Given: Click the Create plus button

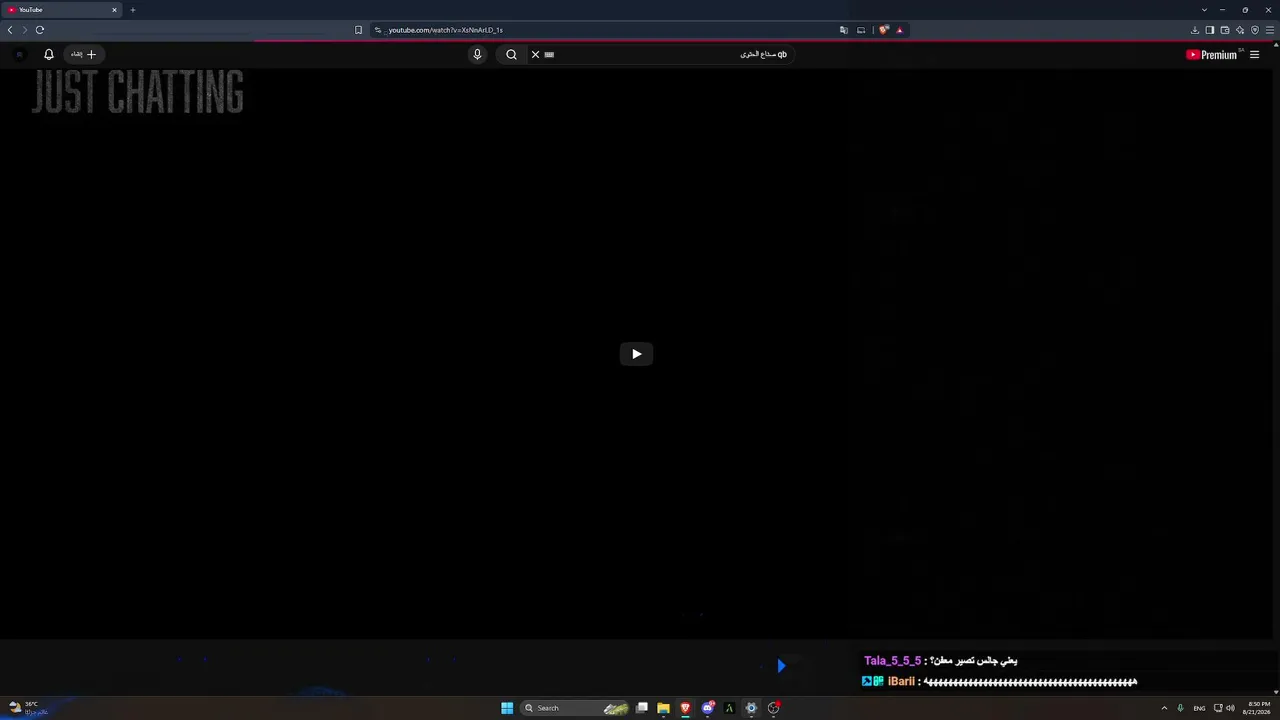Looking at the screenshot, I should point(83,54).
